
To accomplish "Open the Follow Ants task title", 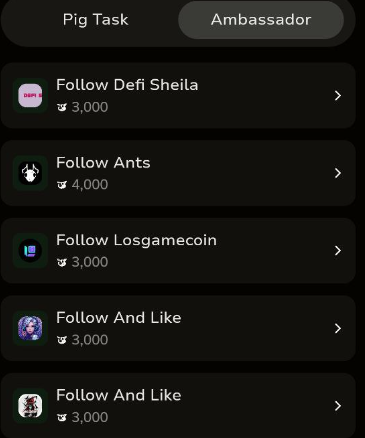I will pyautogui.click(x=103, y=163).
